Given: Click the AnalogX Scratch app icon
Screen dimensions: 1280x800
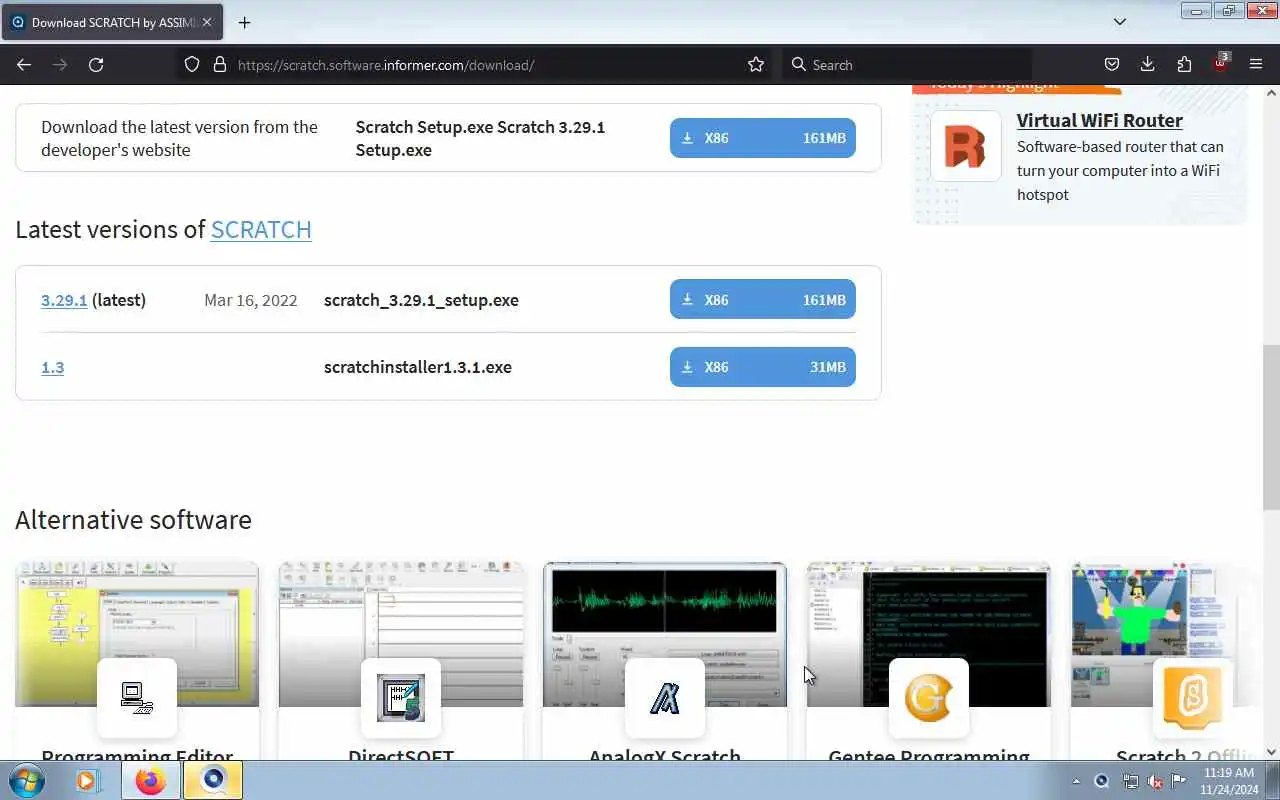Looking at the screenshot, I should [x=665, y=698].
